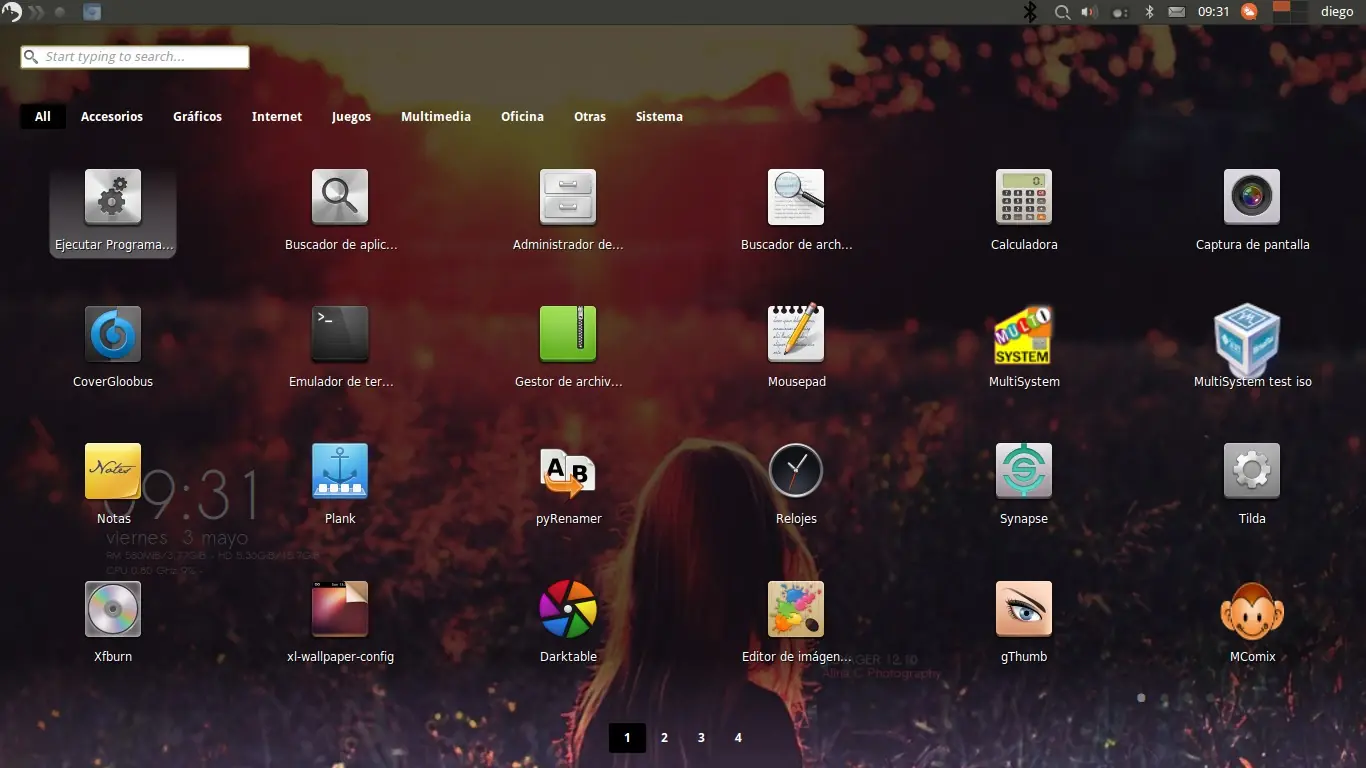1366x768 pixels.
Task: Switch to Multimedia category
Action: 436,117
